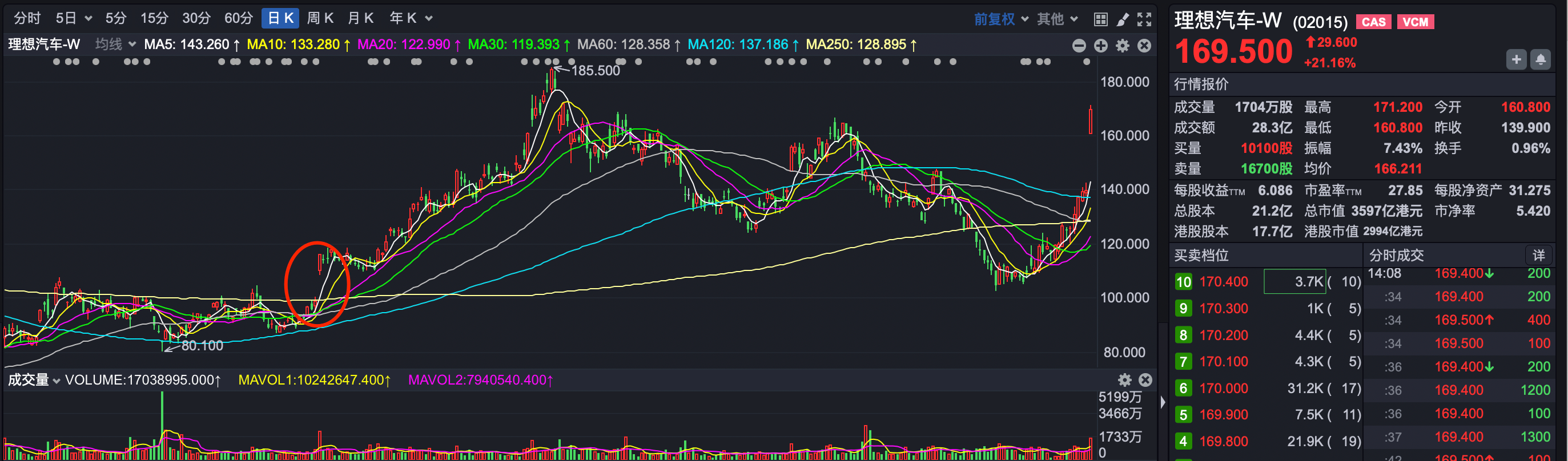
Task: Click the VOLUME 17038995 label
Action: coord(143,380)
